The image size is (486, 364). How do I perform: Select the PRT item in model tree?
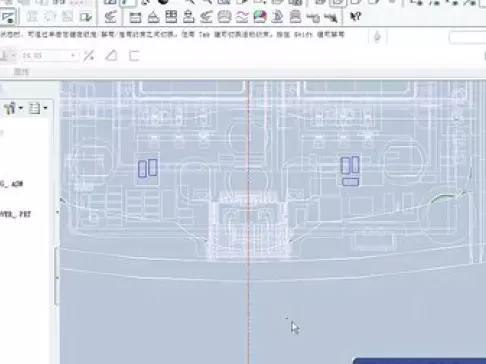(x=15, y=214)
